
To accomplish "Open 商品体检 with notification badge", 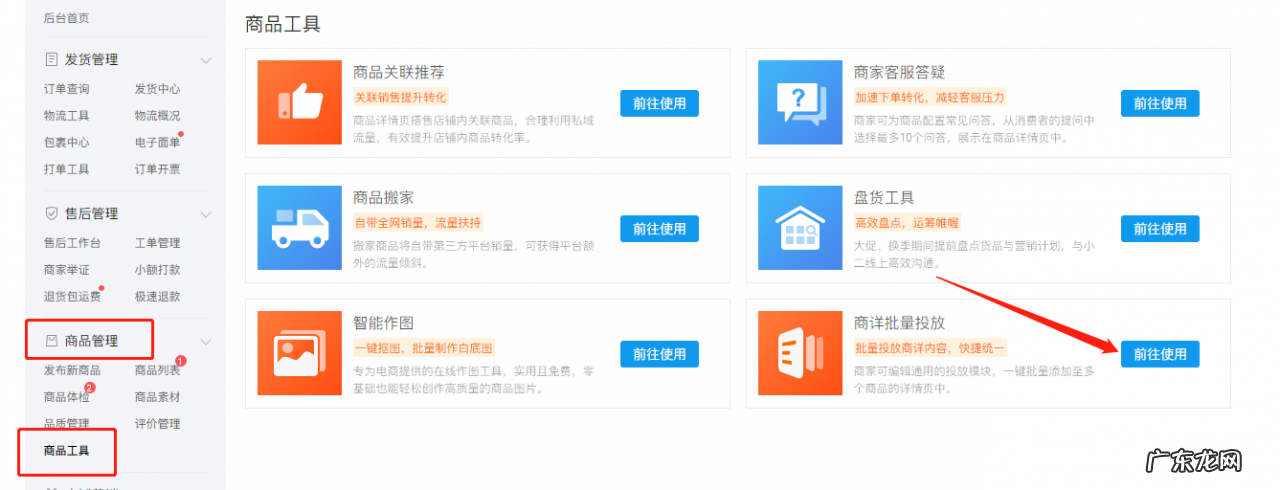I will [67, 398].
